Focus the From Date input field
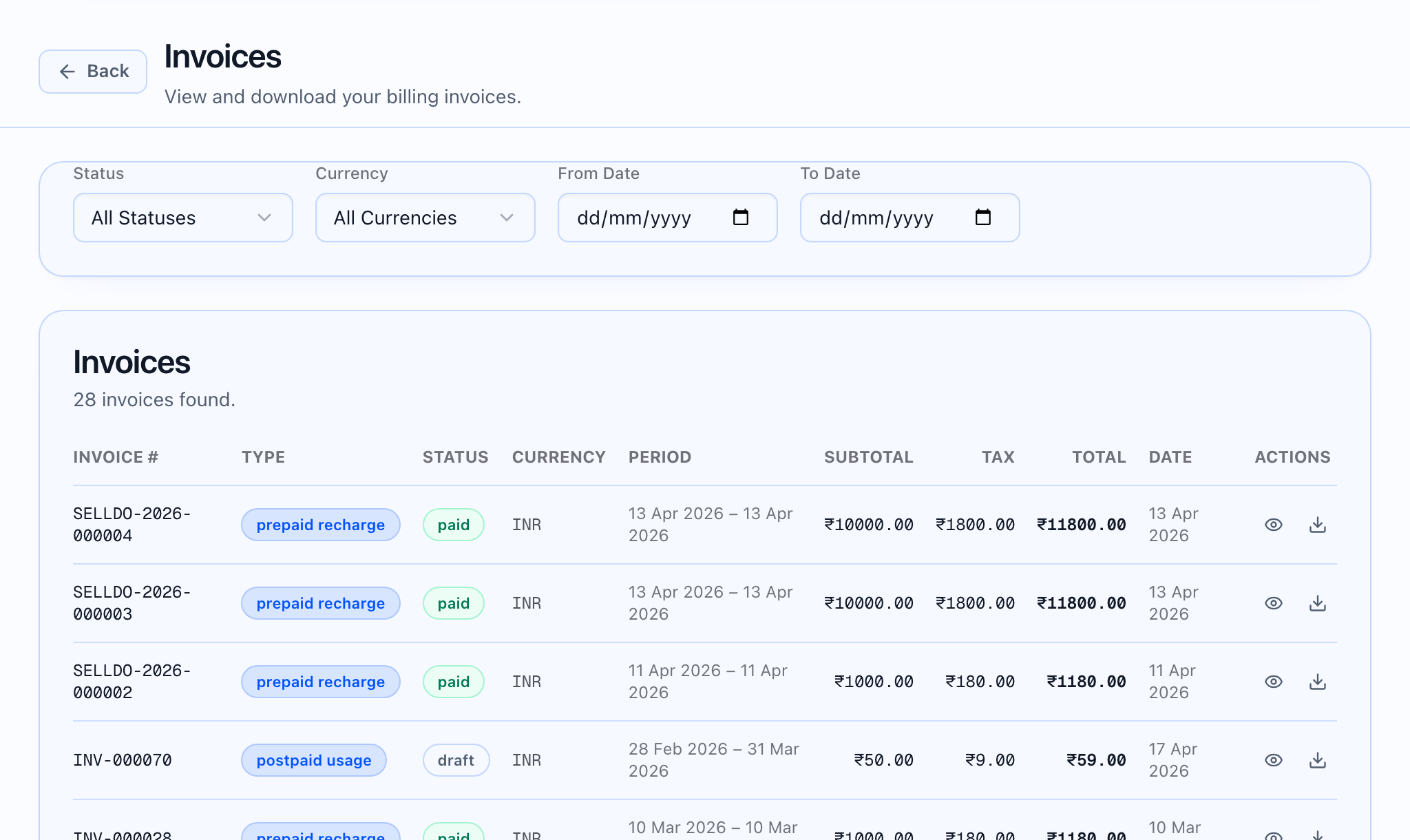The height and width of the screenshot is (840, 1410). click(668, 218)
